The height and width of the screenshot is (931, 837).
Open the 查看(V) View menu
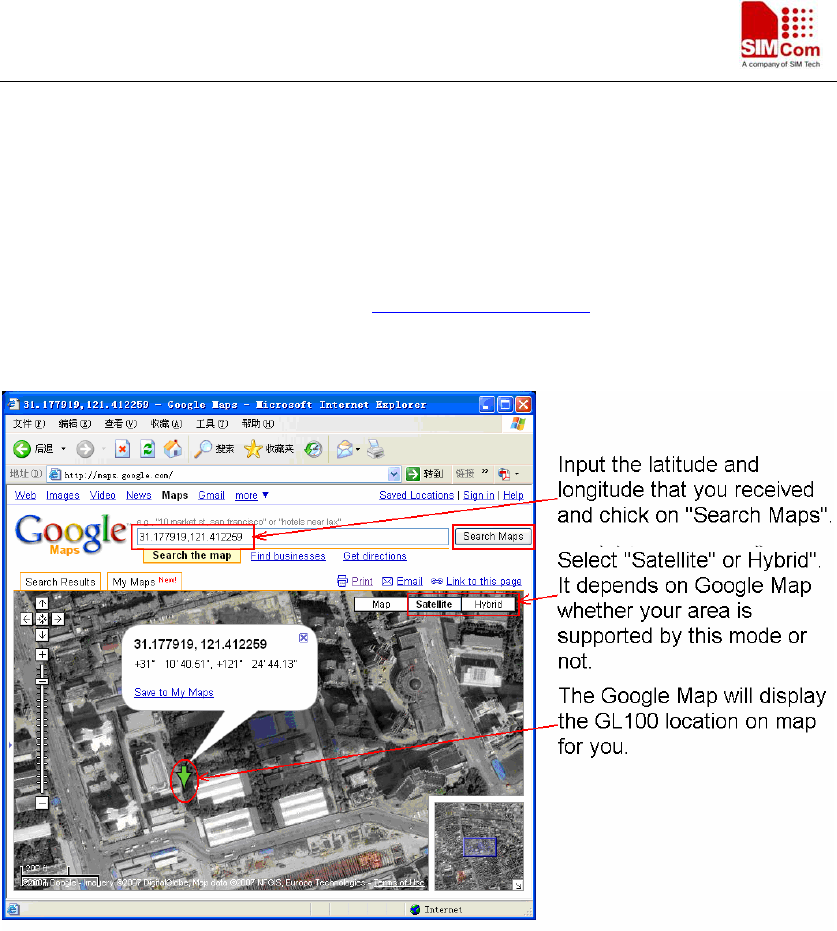tap(121, 424)
